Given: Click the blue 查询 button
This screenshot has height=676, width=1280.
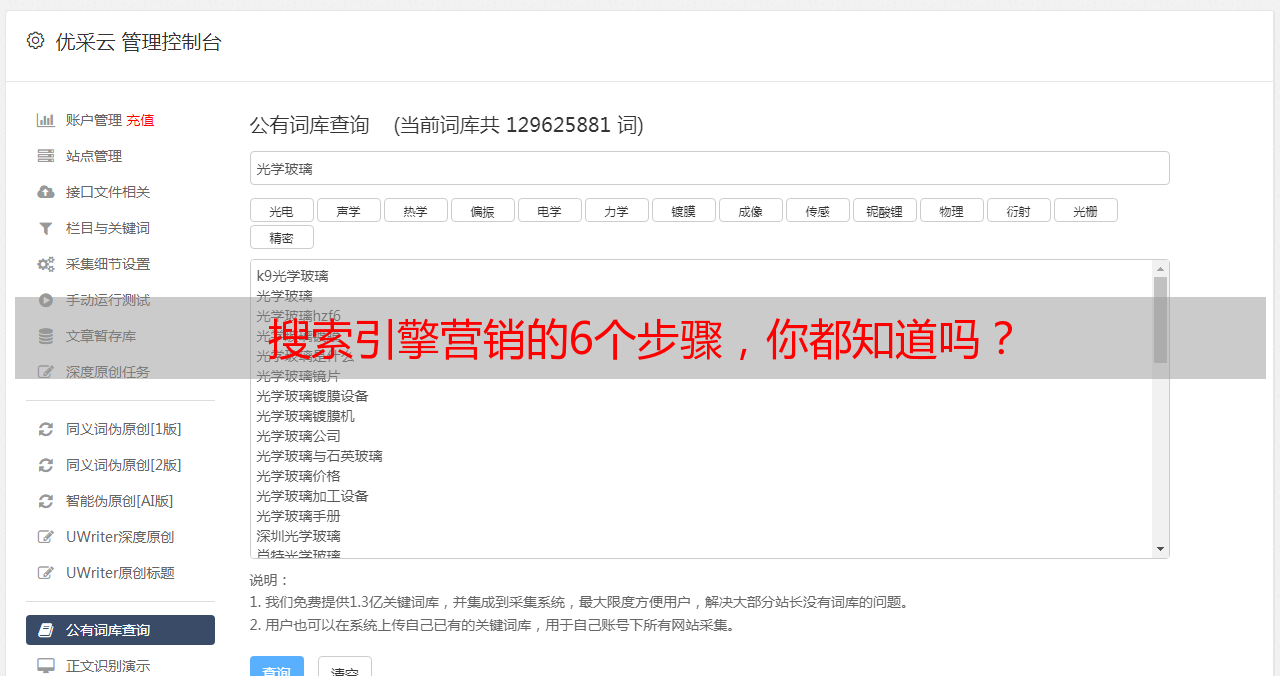Looking at the screenshot, I should click(x=277, y=667).
